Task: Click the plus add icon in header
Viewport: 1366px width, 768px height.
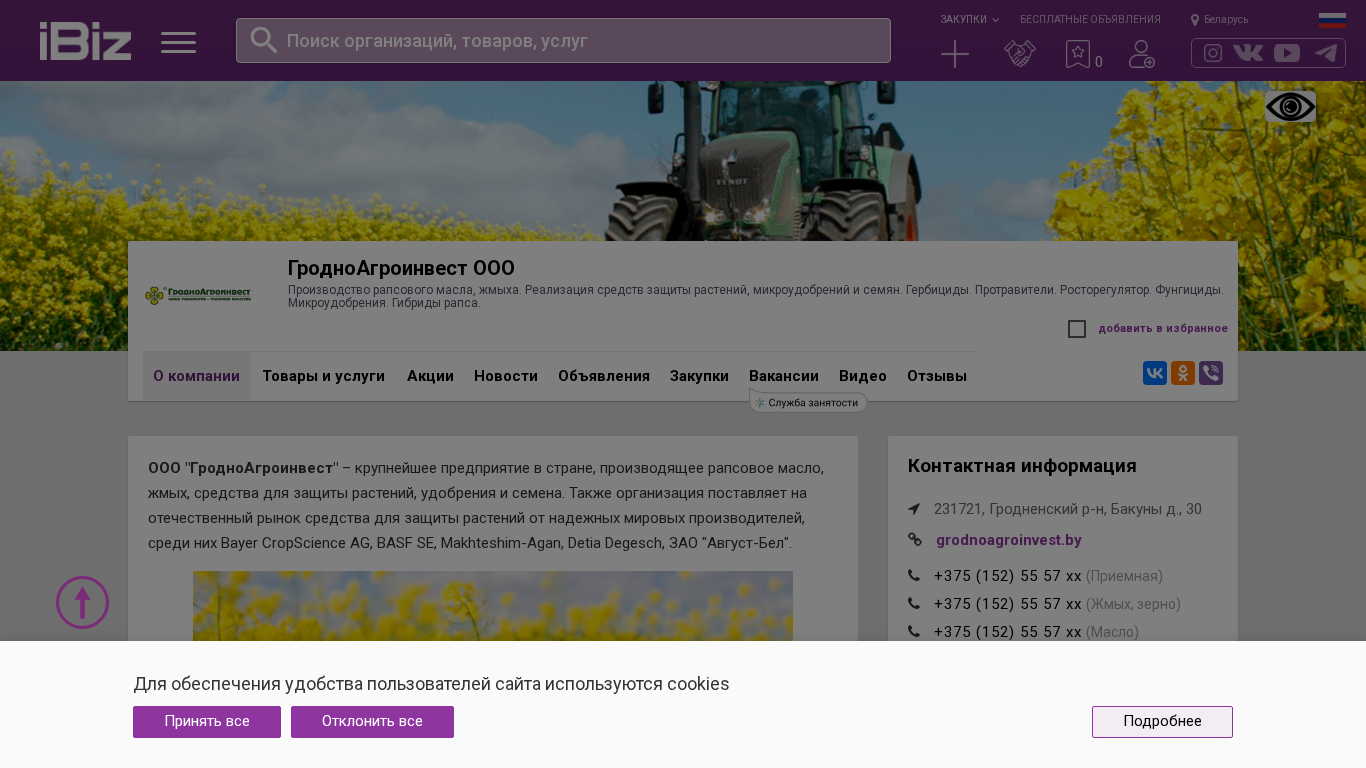Action: [955, 54]
